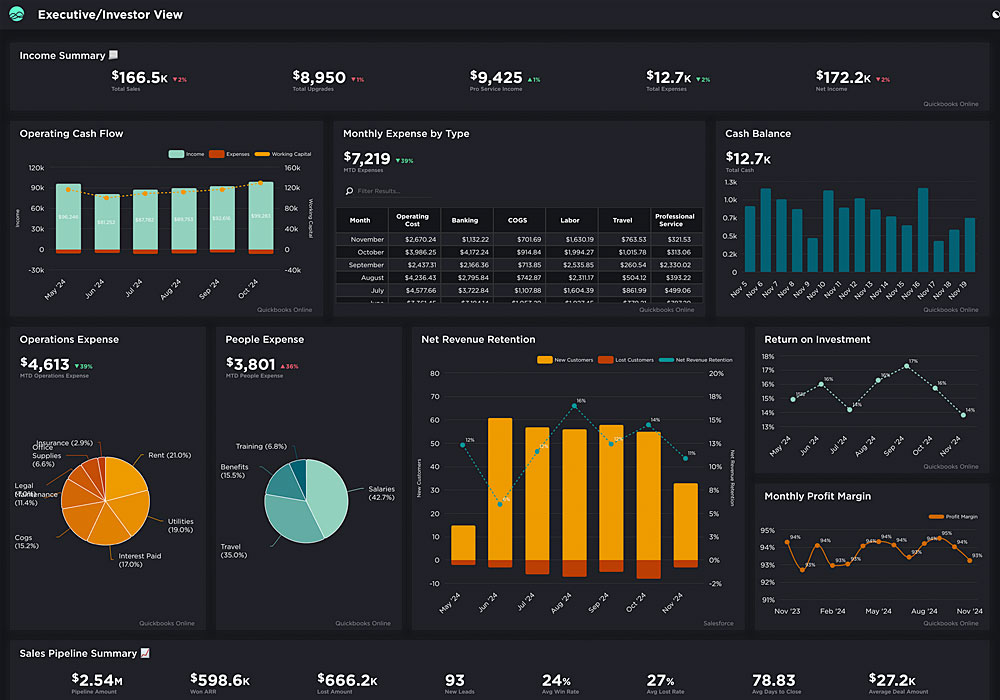This screenshot has width=1000, height=700.
Task: Click the note icon beside Income Summary
Action: click(114, 56)
